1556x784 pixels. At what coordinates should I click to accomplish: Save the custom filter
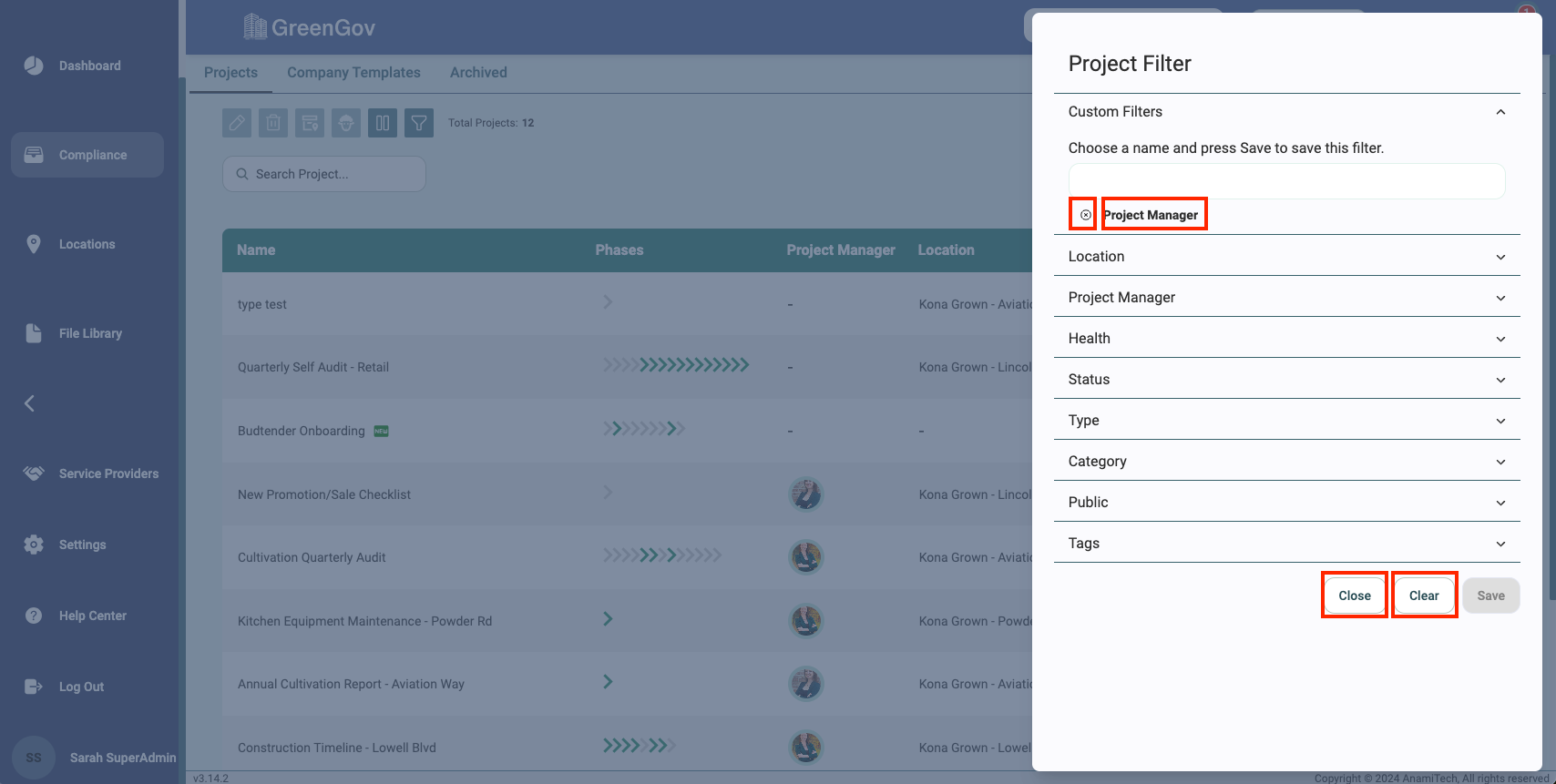click(1491, 596)
